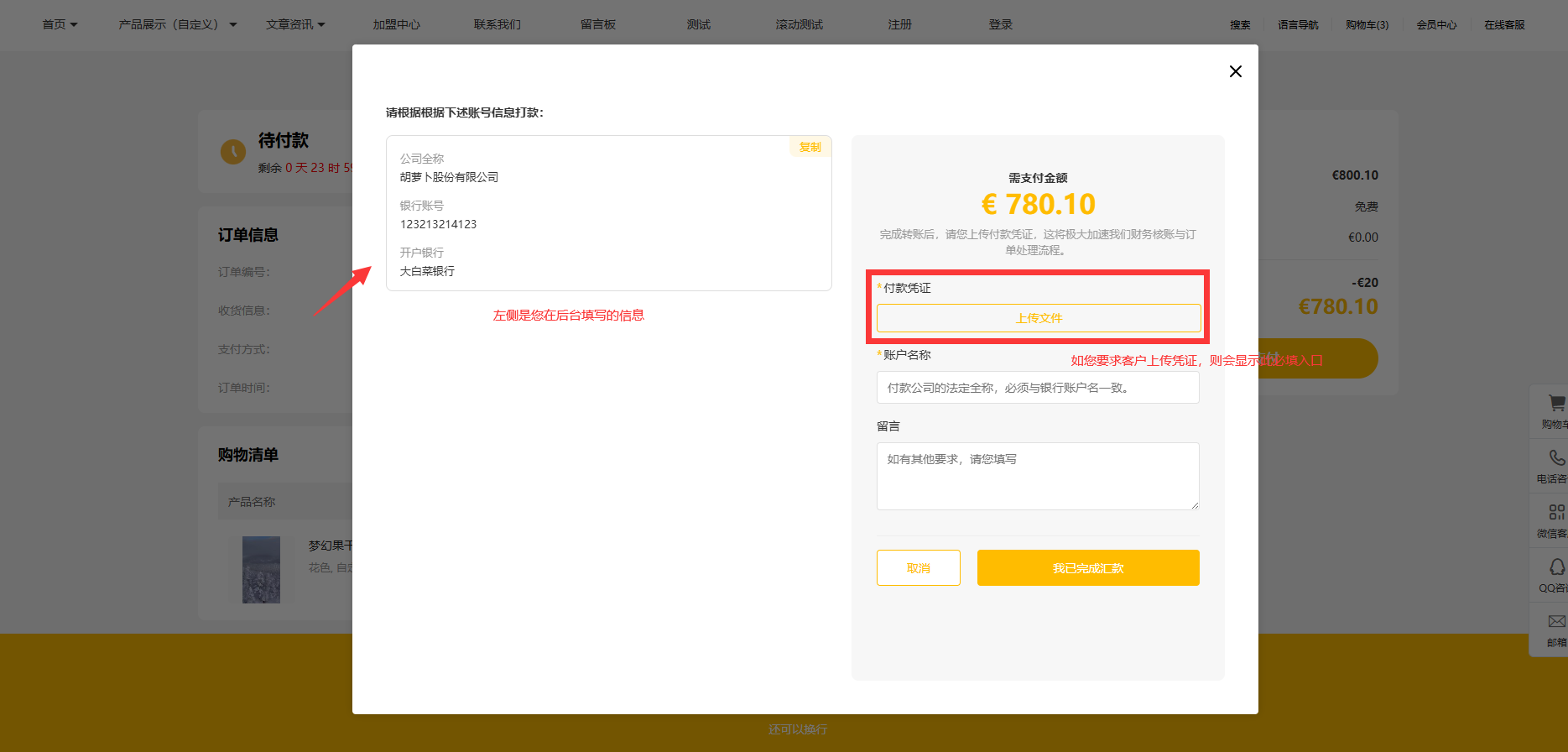Click the 银行账号 label
The image size is (1568, 752).
(422, 206)
